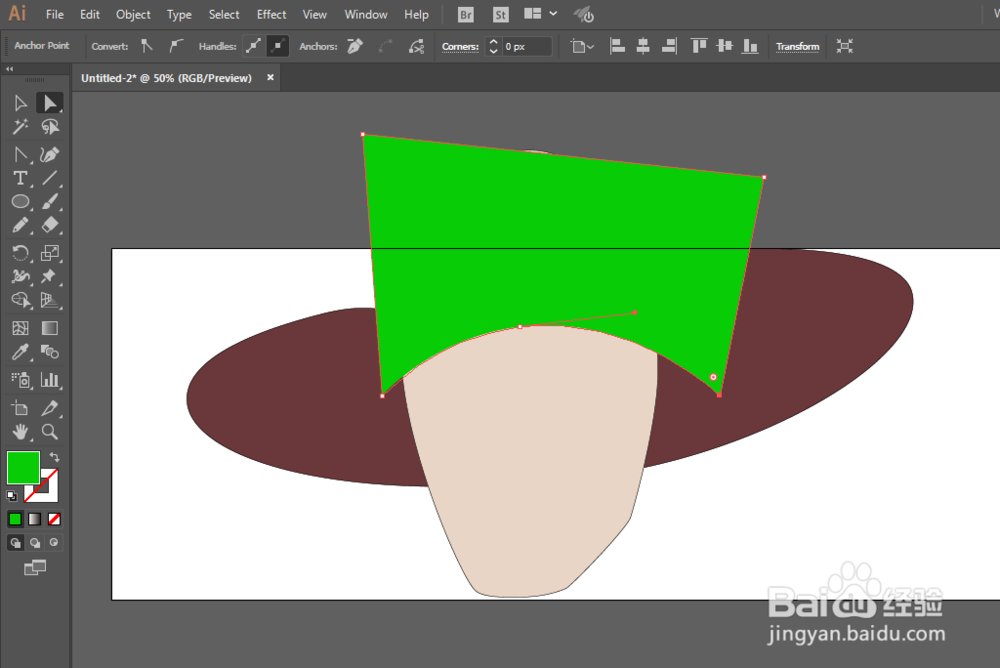Horizontal align center button
The image size is (1000, 668).
(643, 46)
